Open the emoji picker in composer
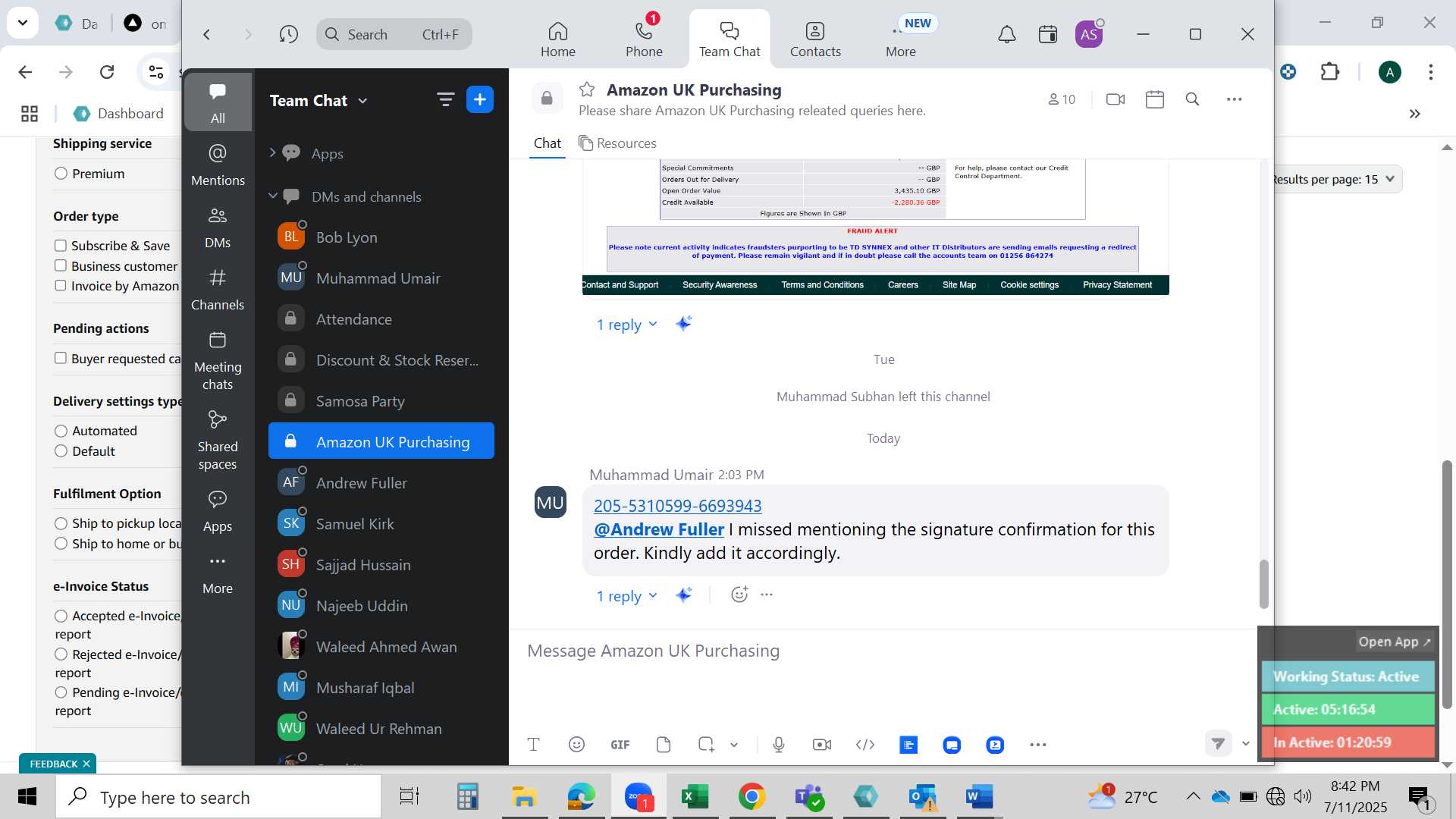This screenshot has width=1456, height=819. [x=576, y=745]
